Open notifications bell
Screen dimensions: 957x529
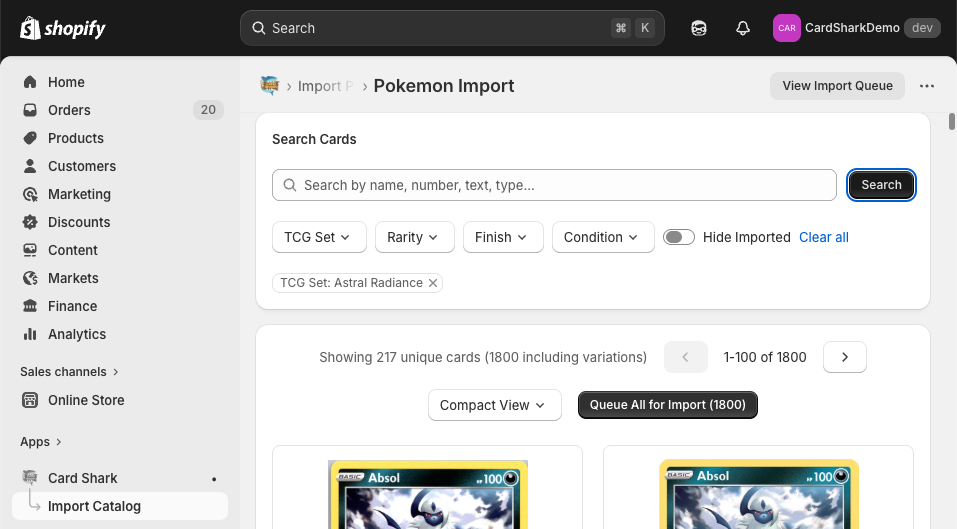[x=743, y=28]
